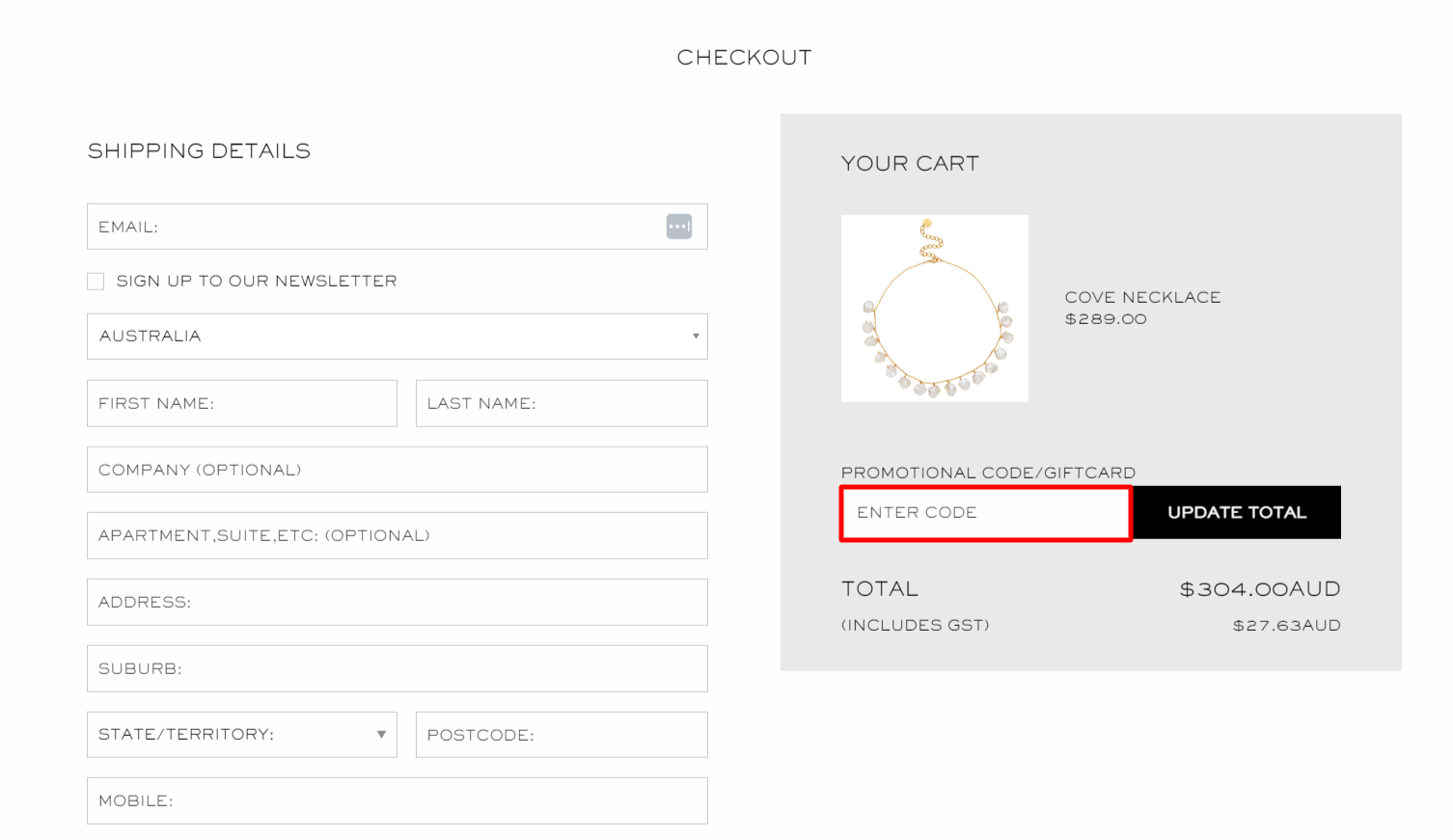This screenshot has width=1453, height=840.
Task: Click the Your Cart heading
Action: pos(909,164)
